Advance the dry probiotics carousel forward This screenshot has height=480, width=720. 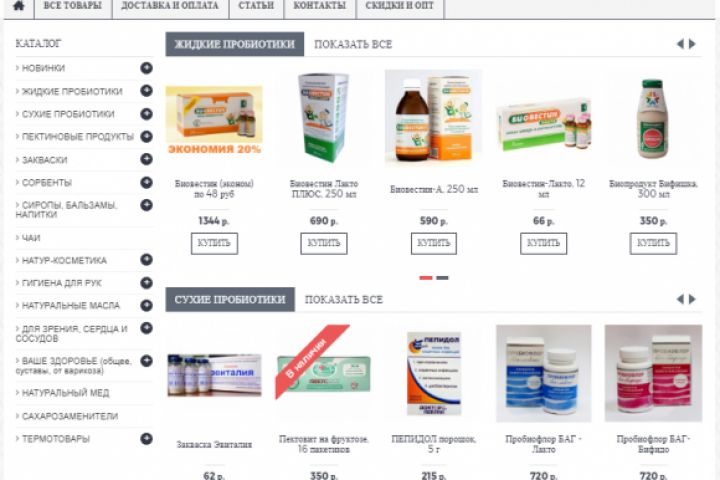click(692, 299)
